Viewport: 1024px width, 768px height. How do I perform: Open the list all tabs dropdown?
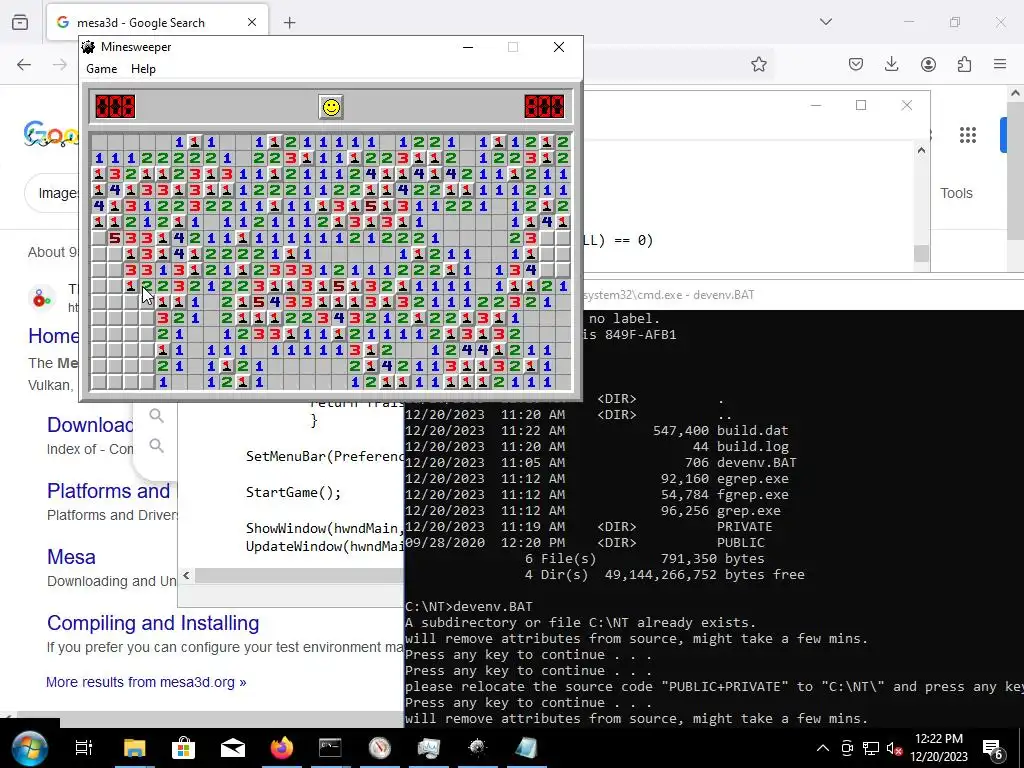click(826, 22)
